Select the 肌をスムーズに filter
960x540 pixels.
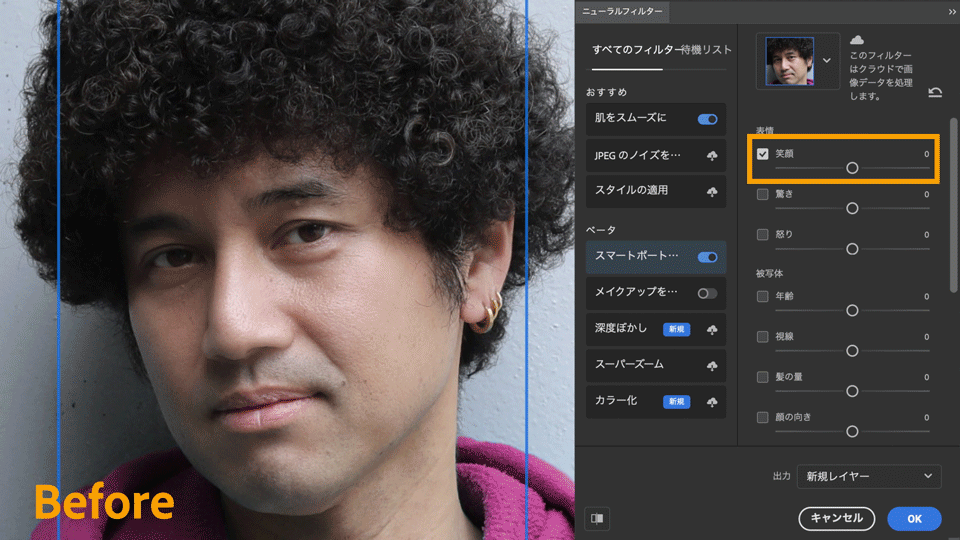(x=656, y=119)
